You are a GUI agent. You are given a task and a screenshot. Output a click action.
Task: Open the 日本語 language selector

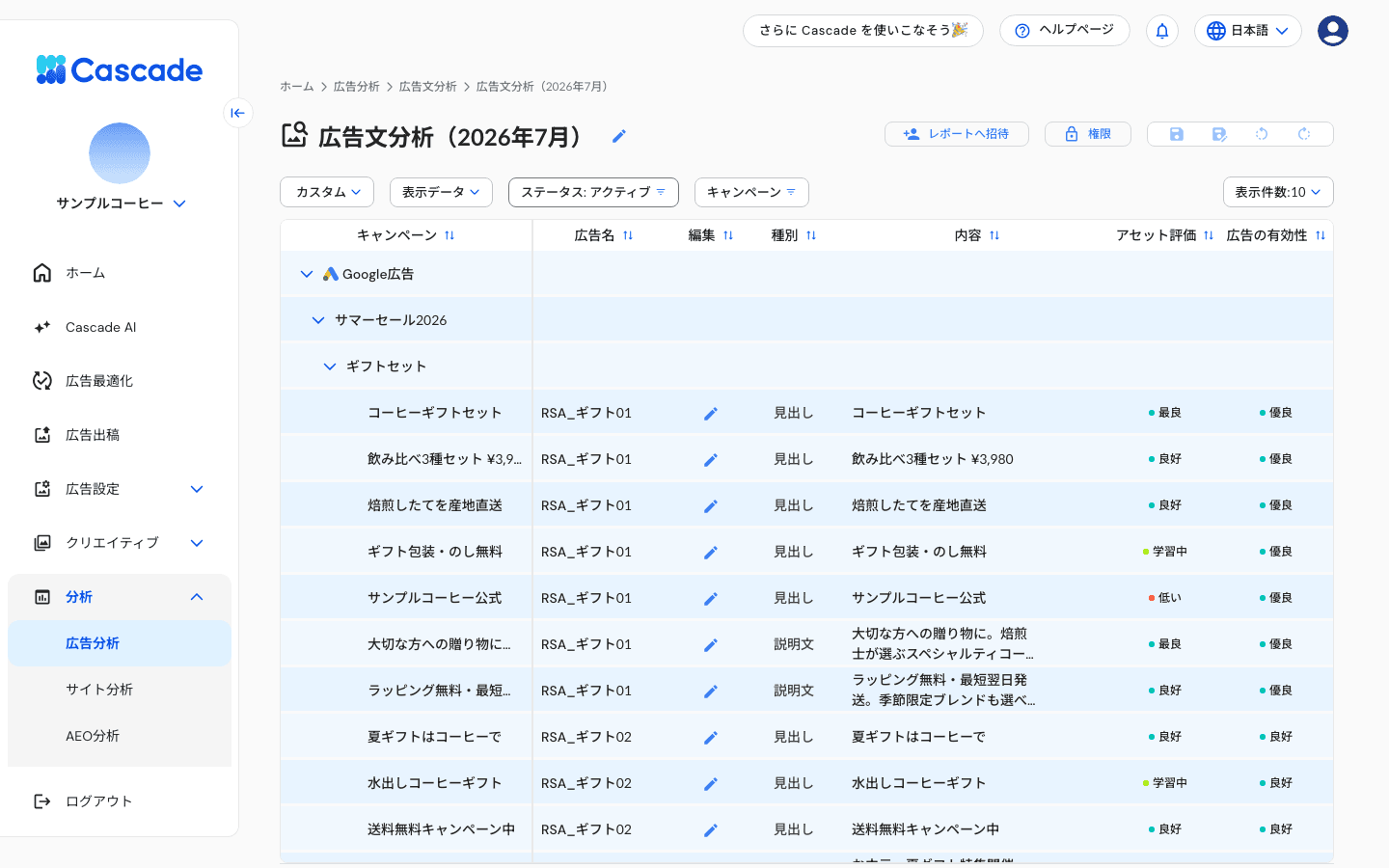[1248, 31]
